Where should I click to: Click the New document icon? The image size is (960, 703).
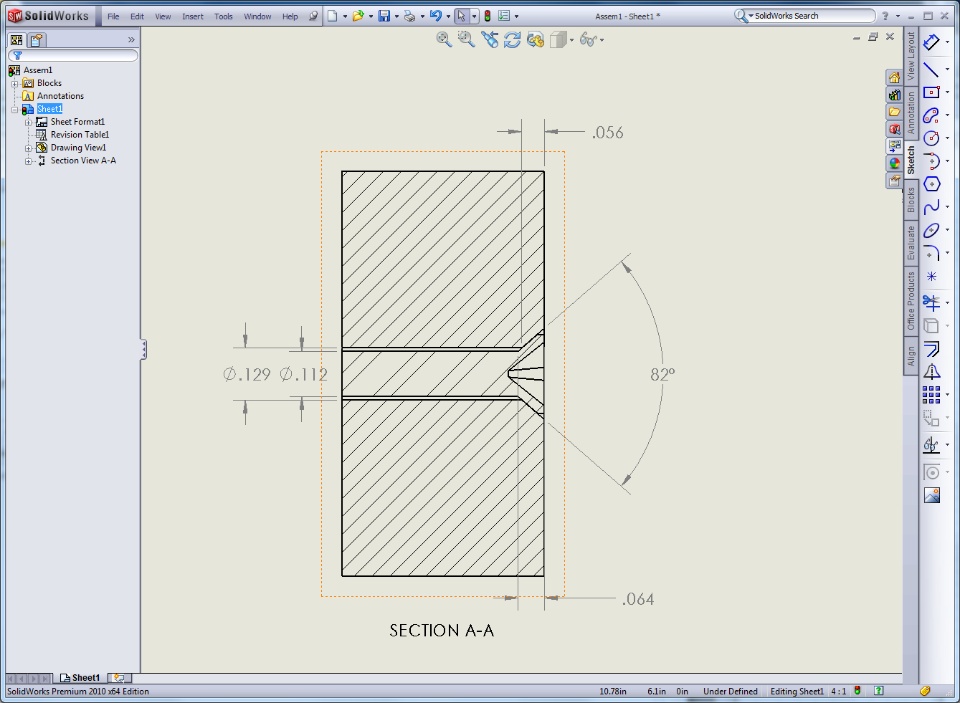point(332,16)
